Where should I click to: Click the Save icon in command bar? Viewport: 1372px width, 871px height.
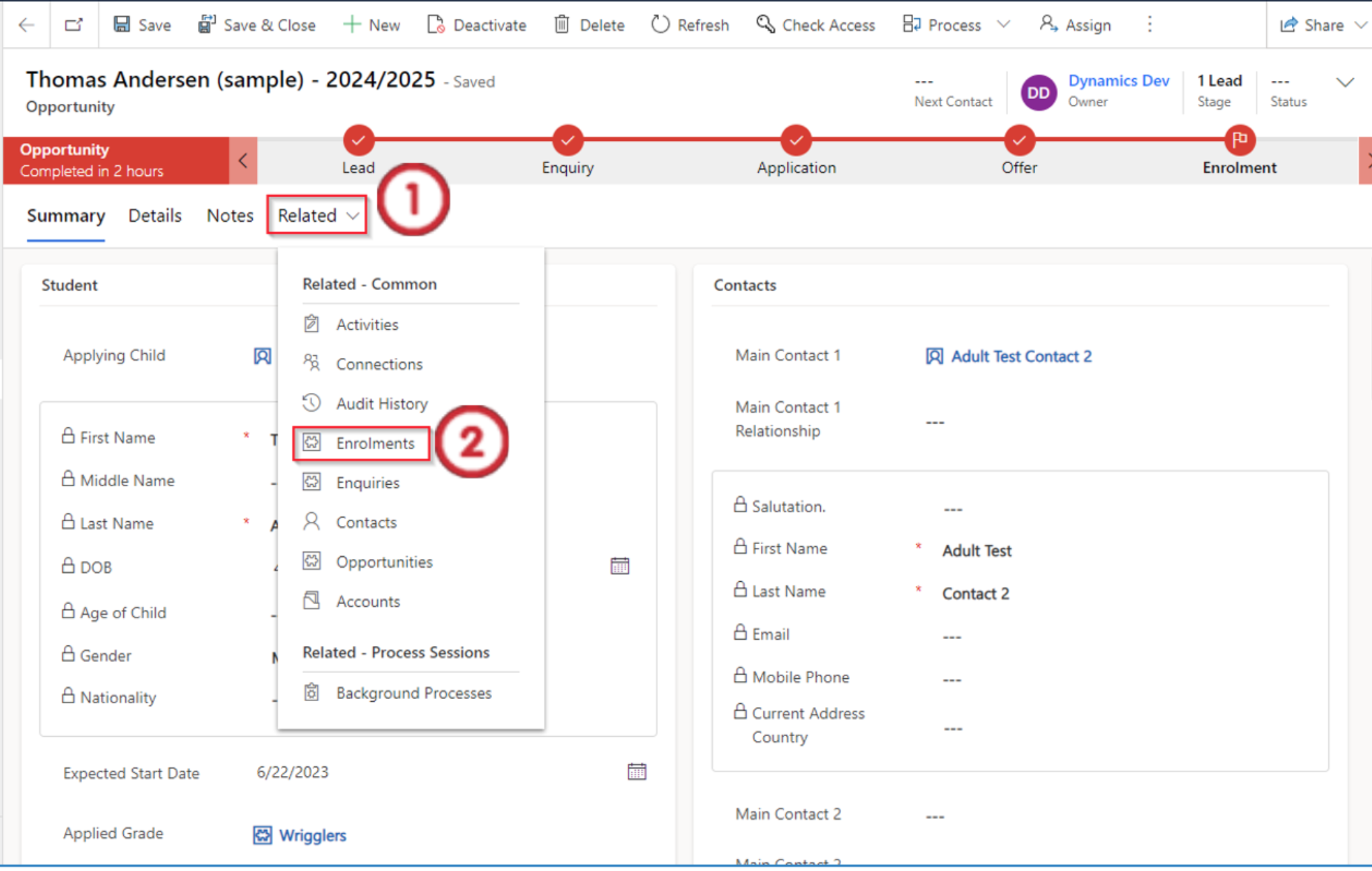121,25
